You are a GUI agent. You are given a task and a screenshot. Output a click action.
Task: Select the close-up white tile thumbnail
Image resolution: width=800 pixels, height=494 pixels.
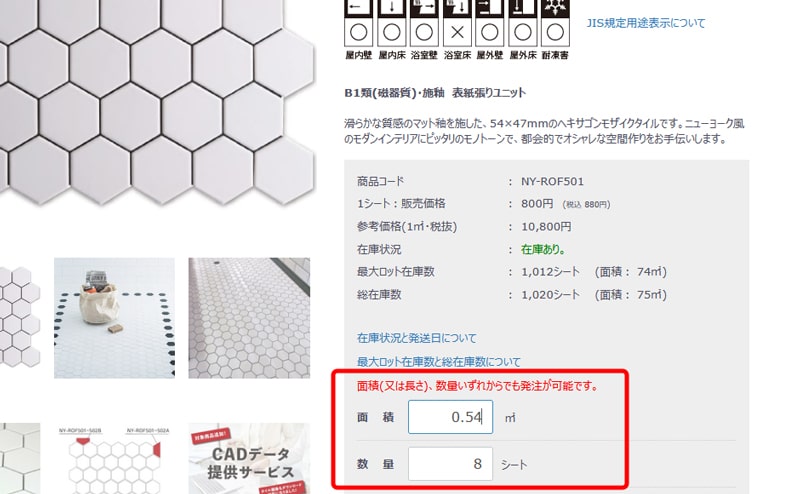point(20,458)
